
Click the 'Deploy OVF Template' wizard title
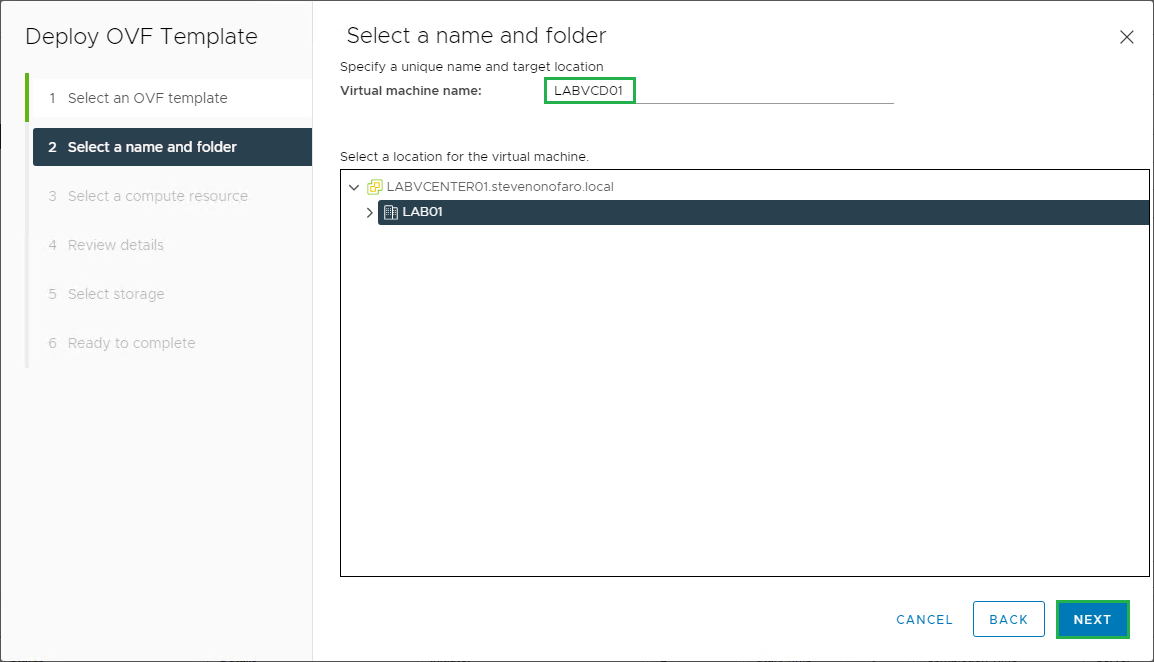[x=141, y=37]
